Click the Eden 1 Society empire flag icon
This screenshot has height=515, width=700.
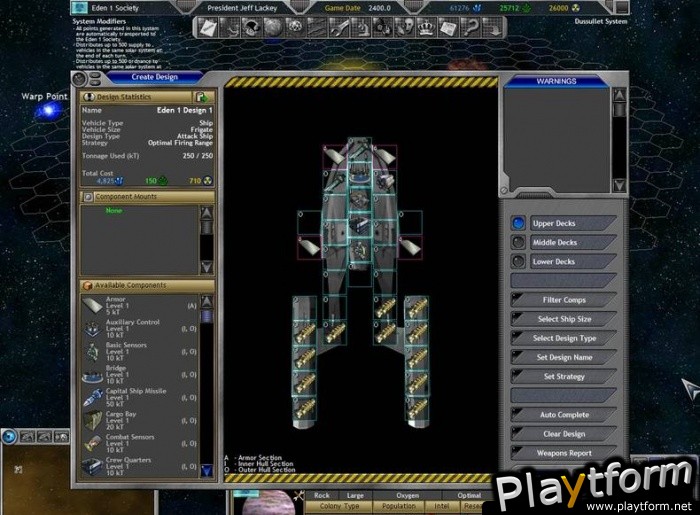click(x=80, y=8)
